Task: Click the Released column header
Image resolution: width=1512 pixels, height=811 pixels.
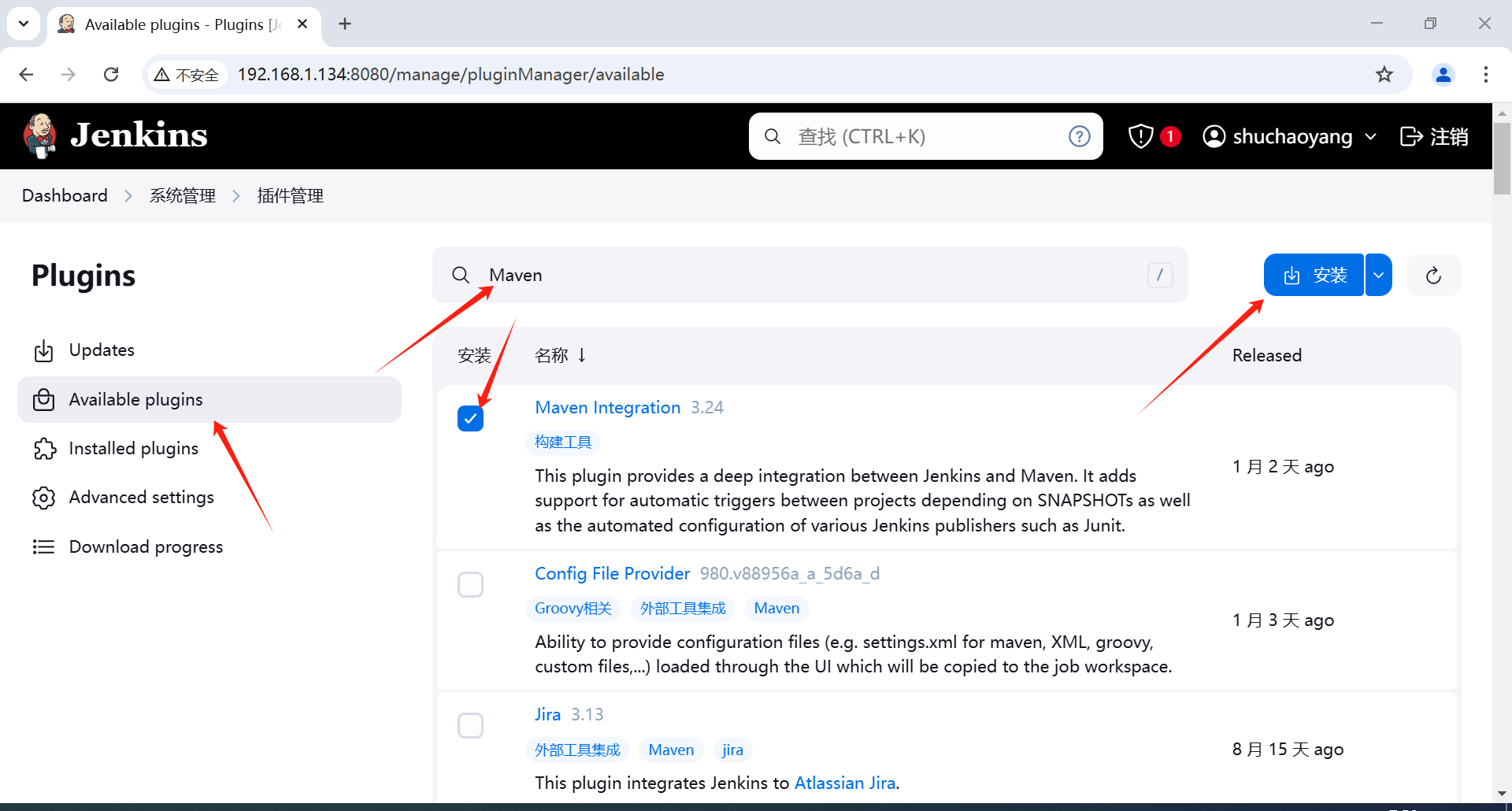Action: coord(1267,355)
